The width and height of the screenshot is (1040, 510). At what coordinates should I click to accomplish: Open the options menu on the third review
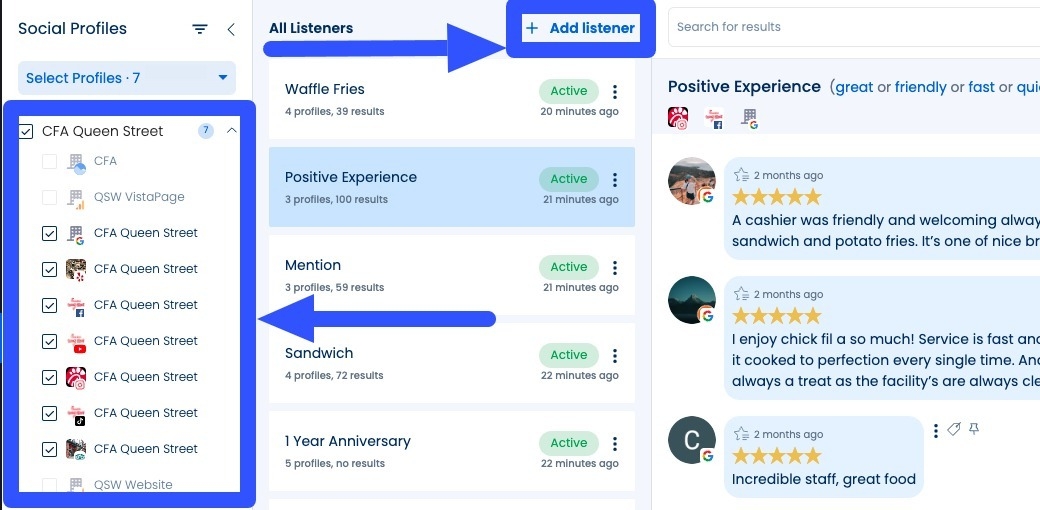click(936, 431)
